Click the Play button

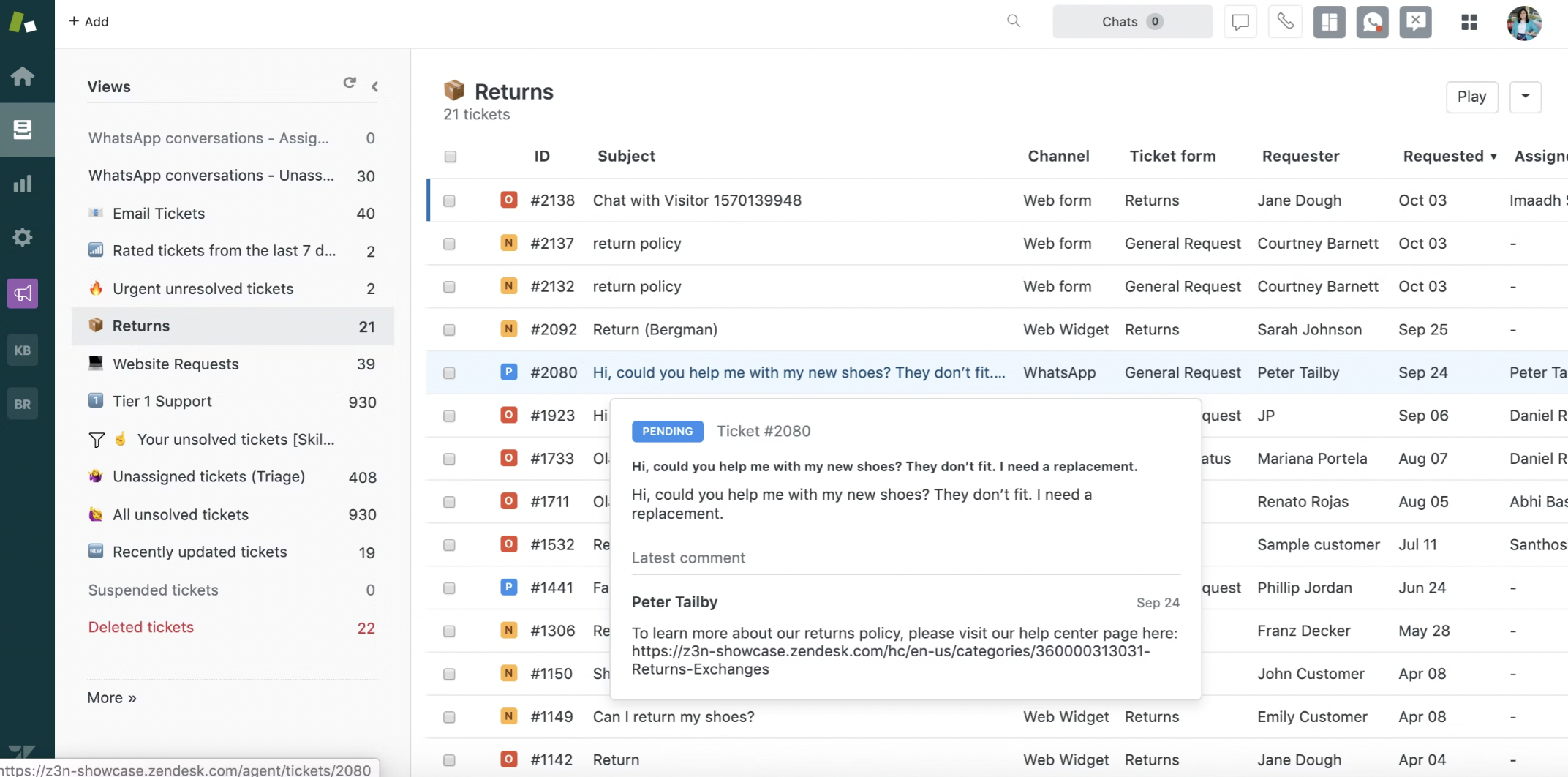tap(1472, 97)
